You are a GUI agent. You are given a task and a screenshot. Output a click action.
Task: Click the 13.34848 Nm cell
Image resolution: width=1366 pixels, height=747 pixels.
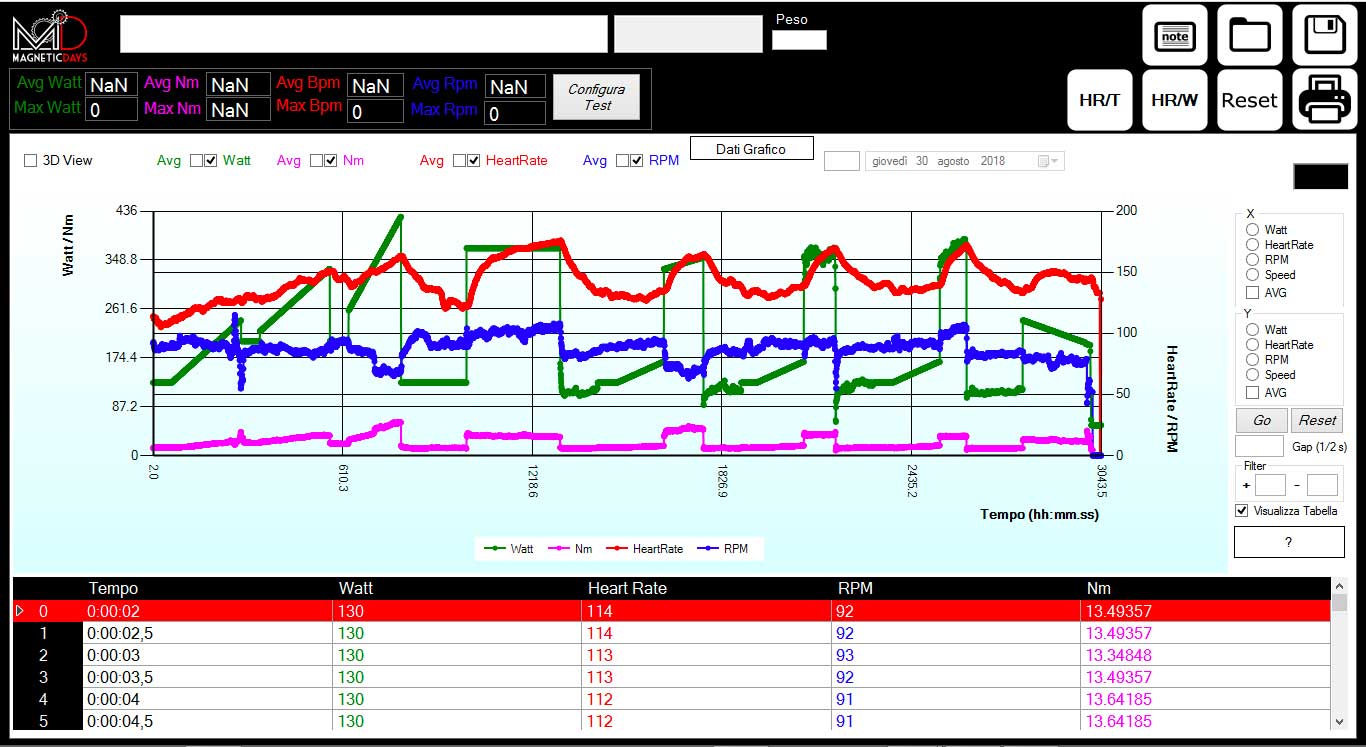pos(1206,655)
